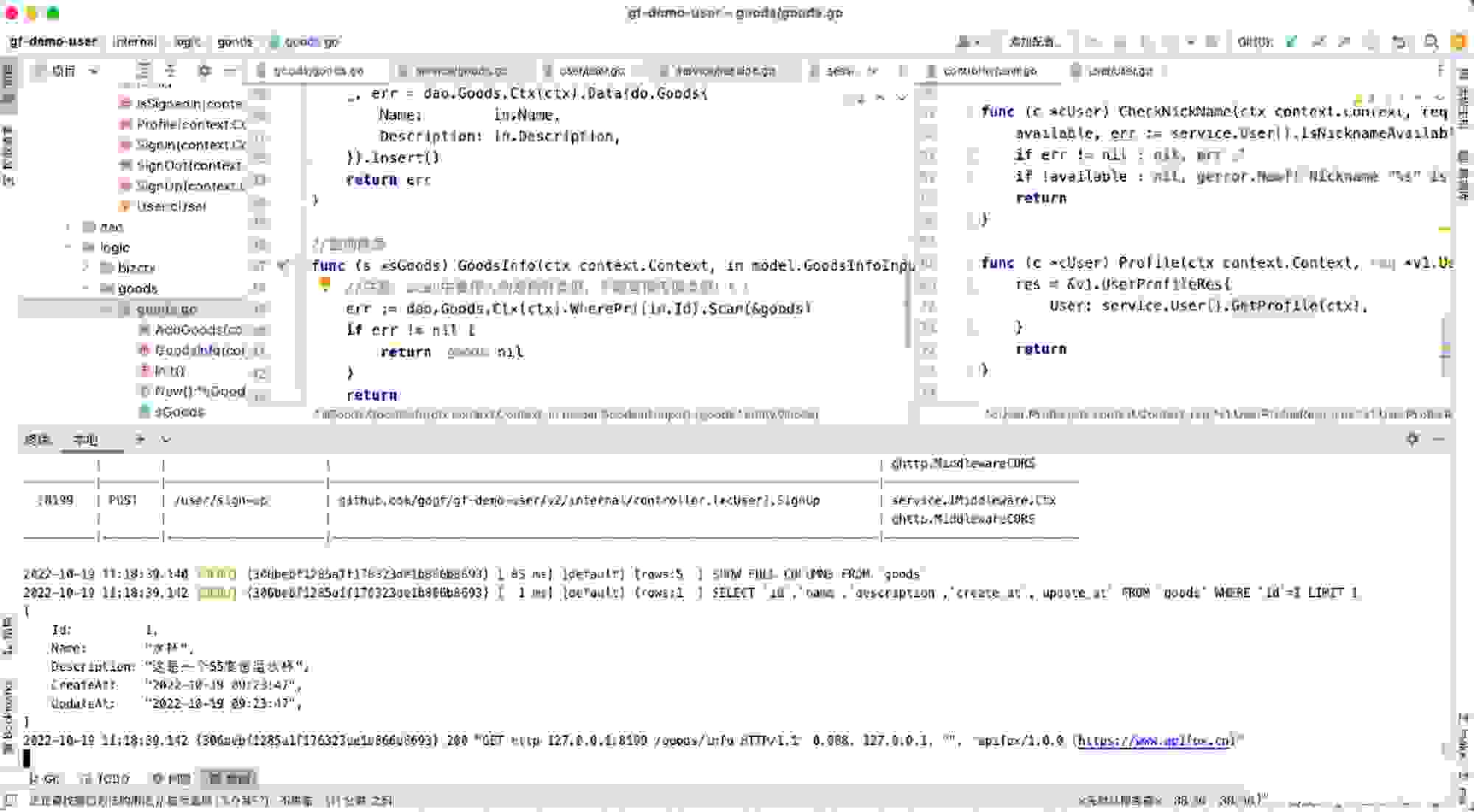This screenshot has height=812, width=1474.
Task: Click the gutter implements icon beside GoodsInfo
Action: [x=284, y=266]
